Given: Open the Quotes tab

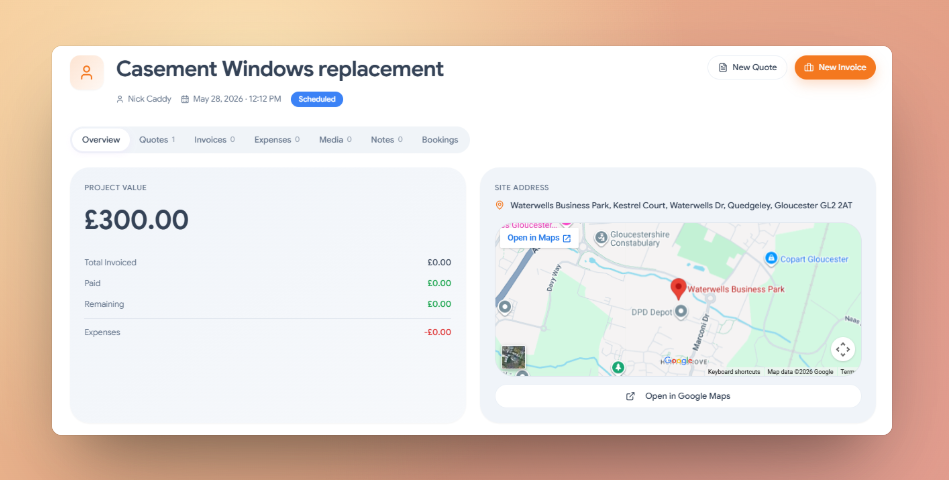Looking at the screenshot, I should pyautogui.click(x=157, y=140).
